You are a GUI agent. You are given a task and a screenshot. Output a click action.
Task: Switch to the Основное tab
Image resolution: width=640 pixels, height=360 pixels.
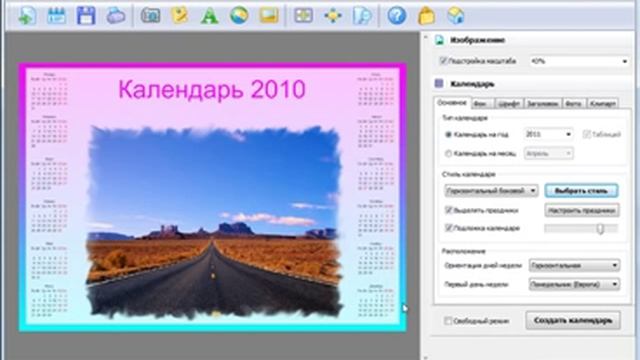click(x=452, y=103)
